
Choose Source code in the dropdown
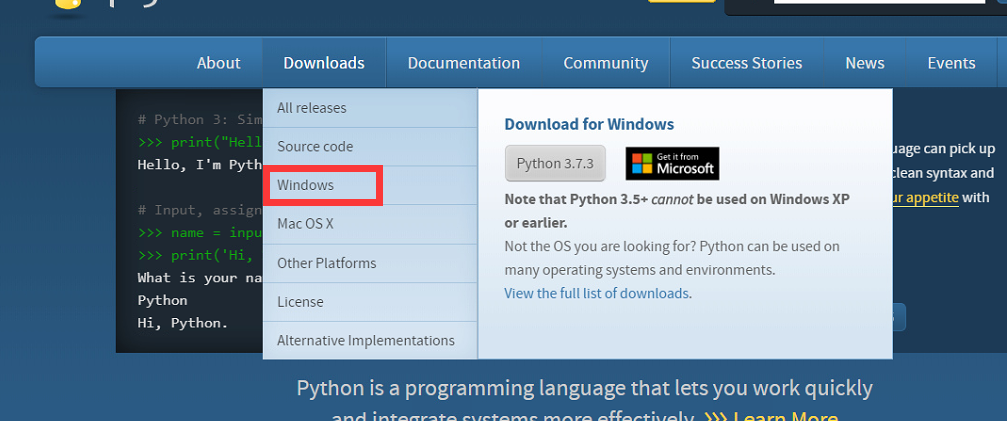[x=315, y=147]
